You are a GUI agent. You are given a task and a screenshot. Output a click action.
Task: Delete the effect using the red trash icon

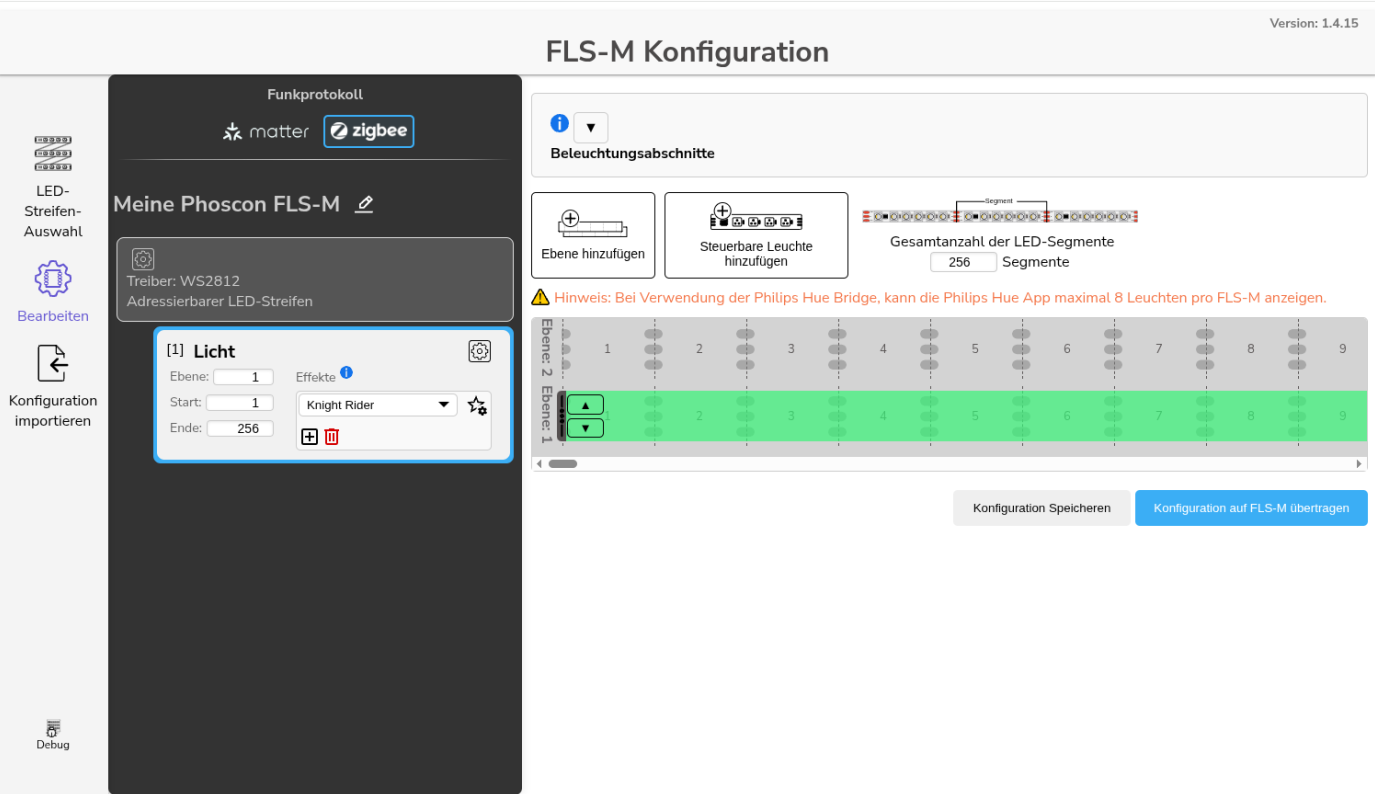[x=330, y=437]
